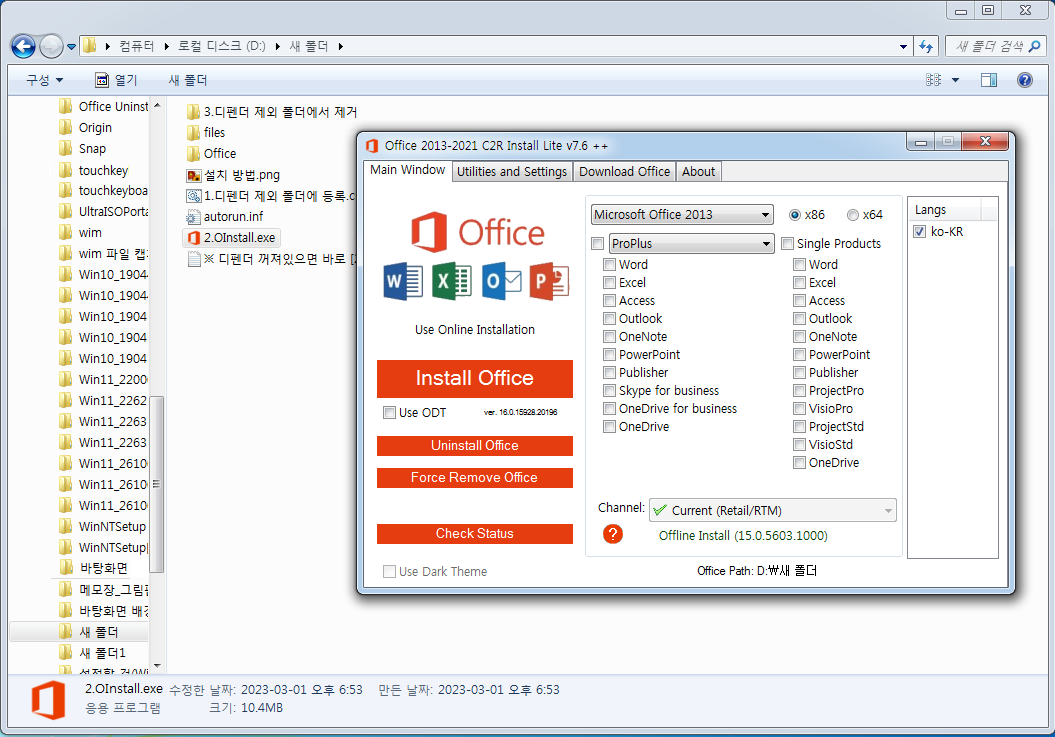Check ProjectPro under Single Products
The height and width of the screenshot is (737, 1055).
point(799,390)
